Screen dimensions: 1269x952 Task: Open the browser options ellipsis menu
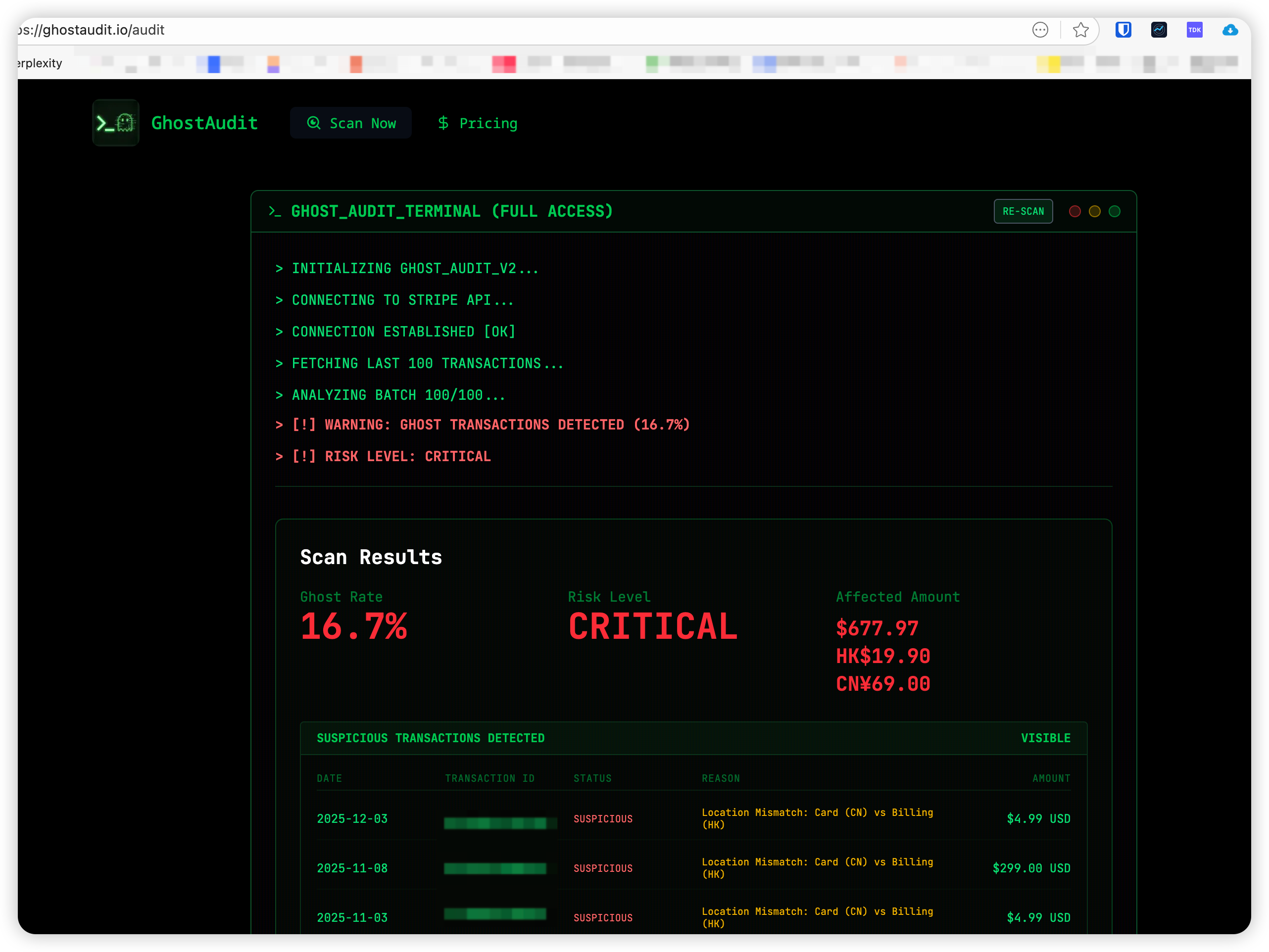point(1041,30)
